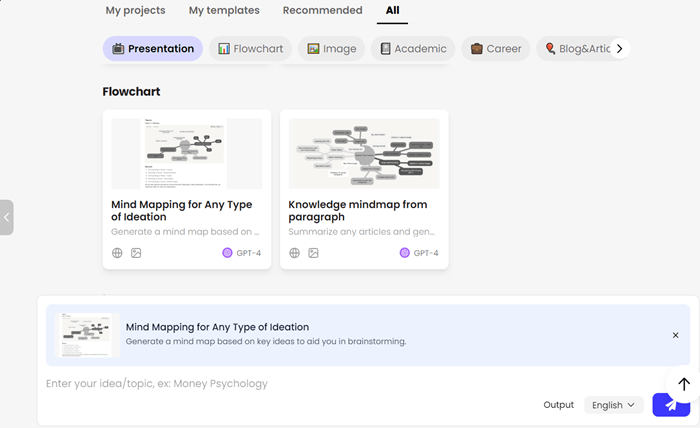Image resolution: width=700 pixels, height=428 pixels.
Task: Click the Blog&Article chip icon
Action: coord(550,49)
